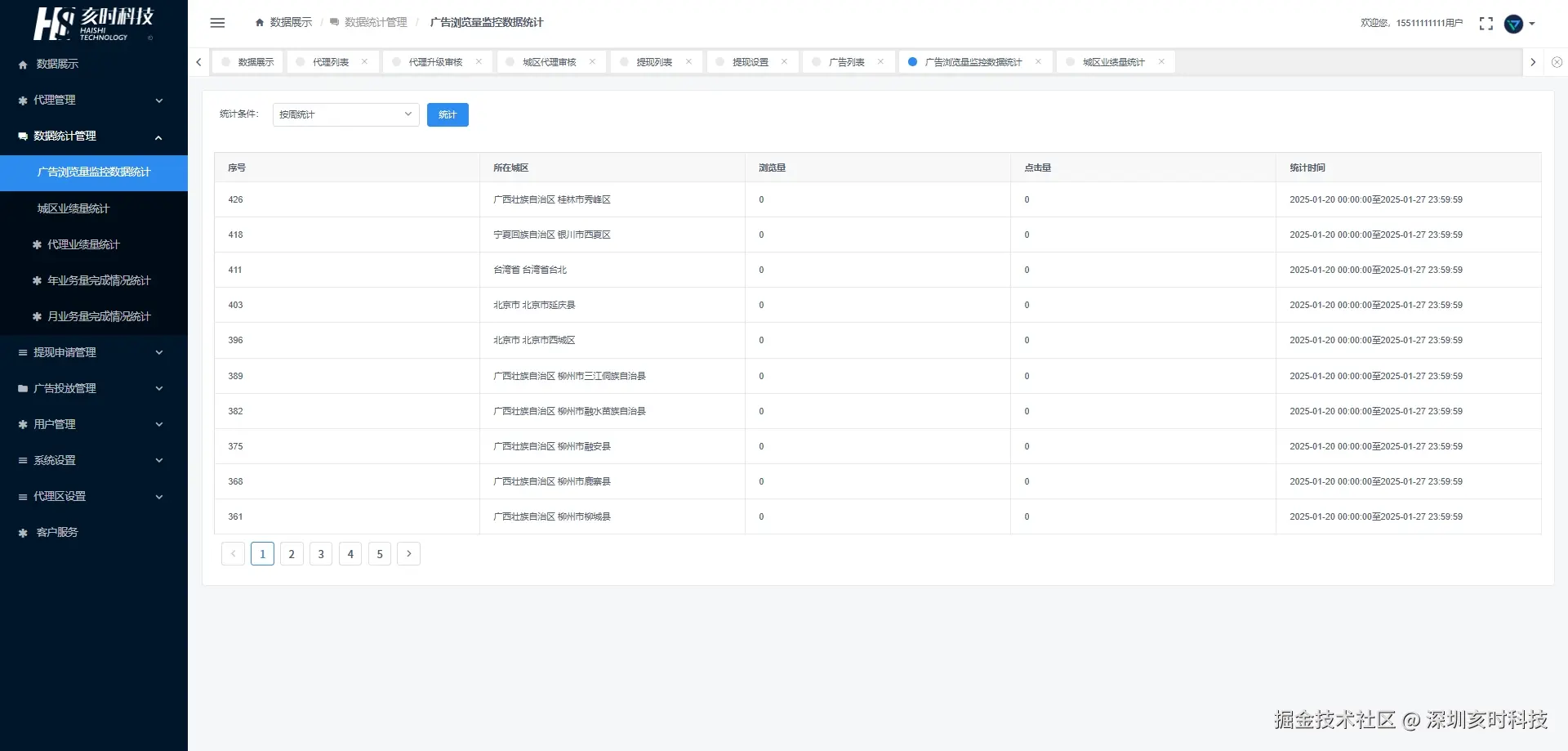Go to next page arrow

[409, 554]
